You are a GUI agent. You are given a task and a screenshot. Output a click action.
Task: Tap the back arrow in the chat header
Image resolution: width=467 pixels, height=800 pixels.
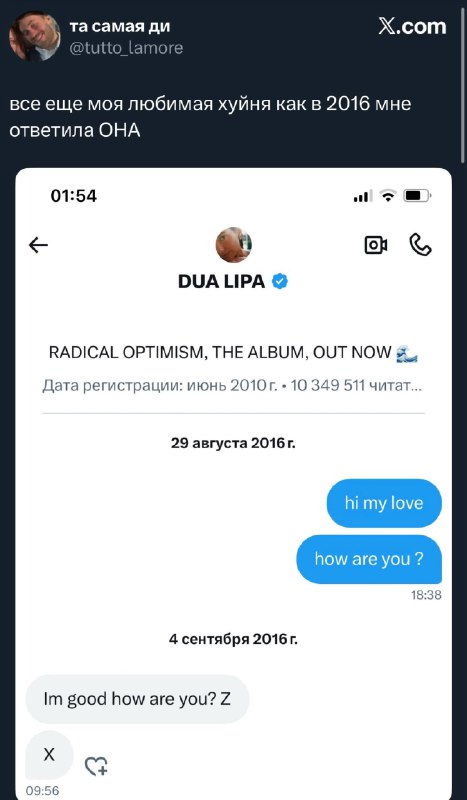38,245
